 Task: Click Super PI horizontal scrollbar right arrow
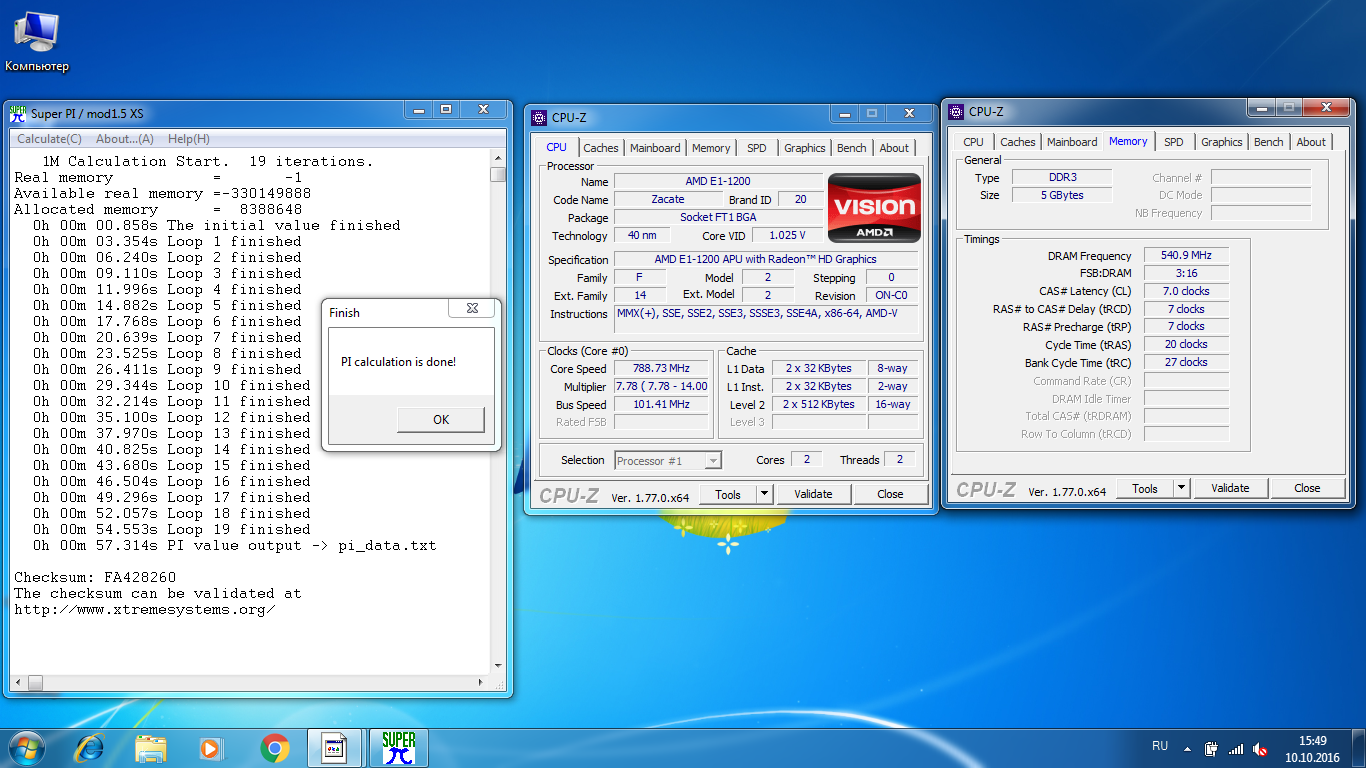click(482, 683)
